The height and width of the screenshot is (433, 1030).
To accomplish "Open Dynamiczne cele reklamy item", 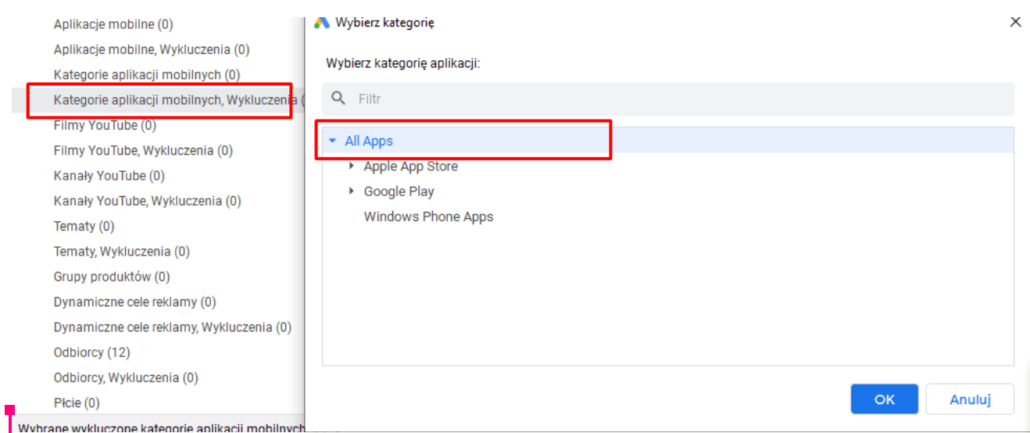I will (x=135, y=302).
